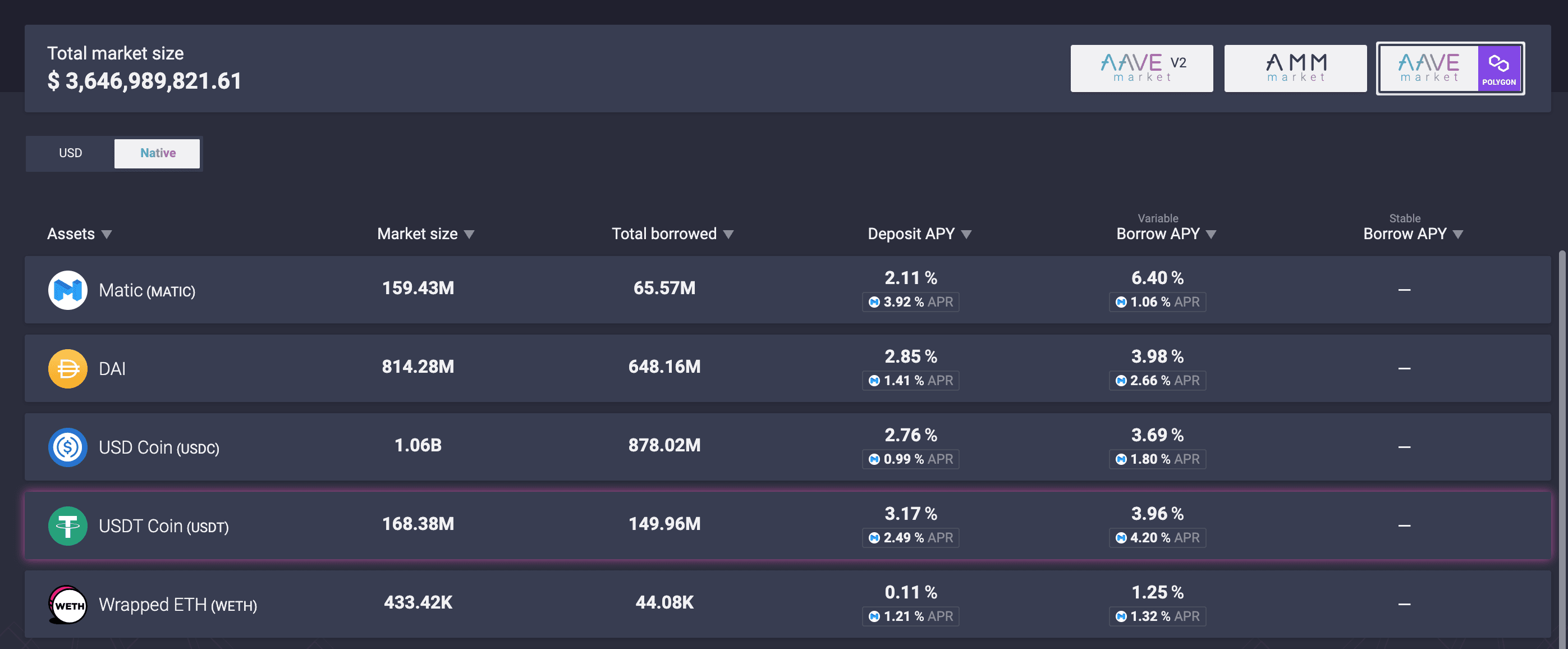Click USDT deposit APY 3.17 %

(x=911, y=514)
